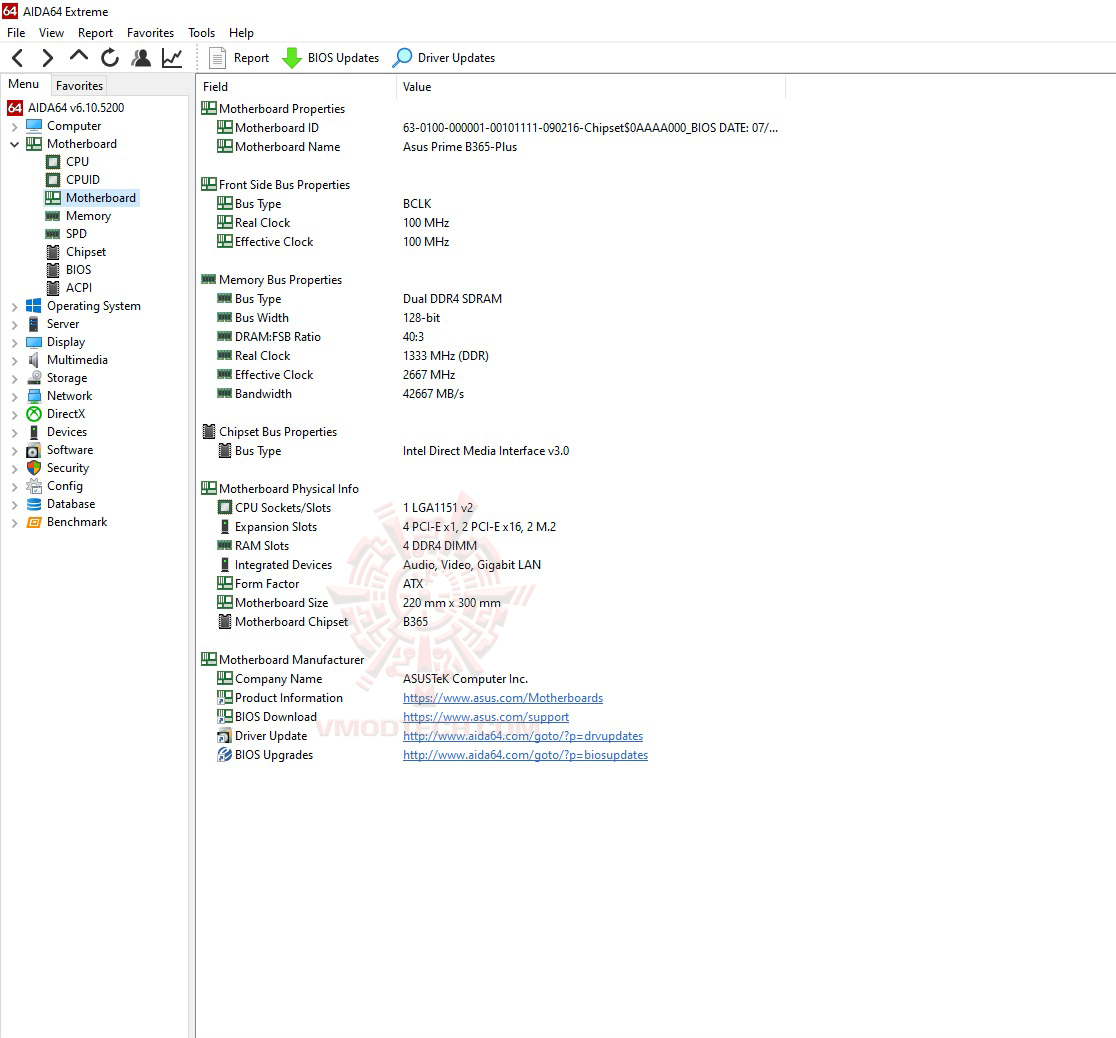Click the Operating System Windows icon
The height and width of the screenshot is (1038, 1116).
click(x=33, y=305)
